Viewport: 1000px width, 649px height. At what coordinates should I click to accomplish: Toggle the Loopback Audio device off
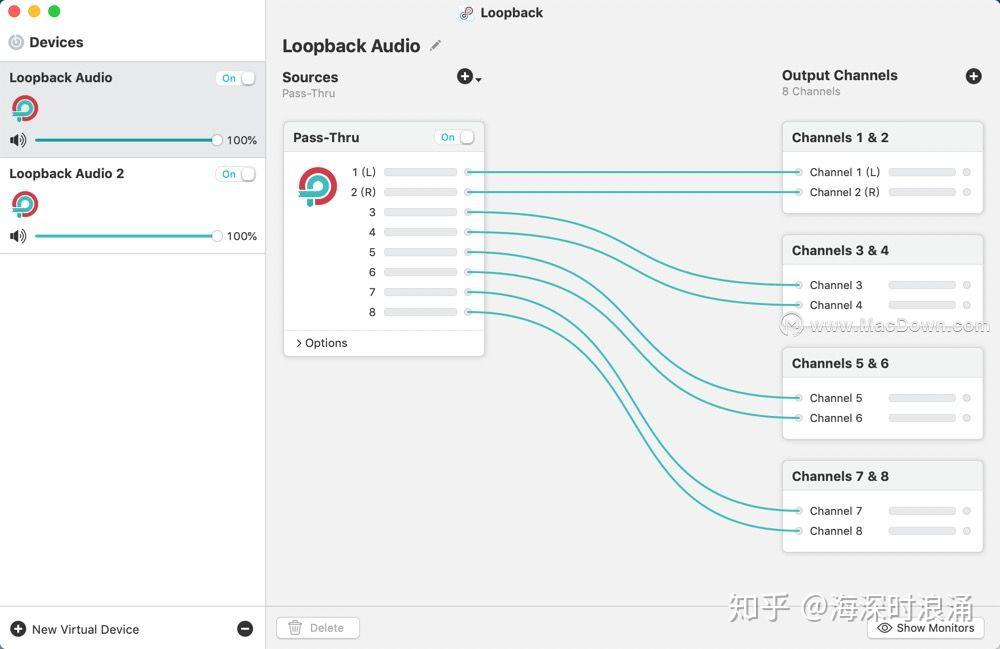[235, 77]
